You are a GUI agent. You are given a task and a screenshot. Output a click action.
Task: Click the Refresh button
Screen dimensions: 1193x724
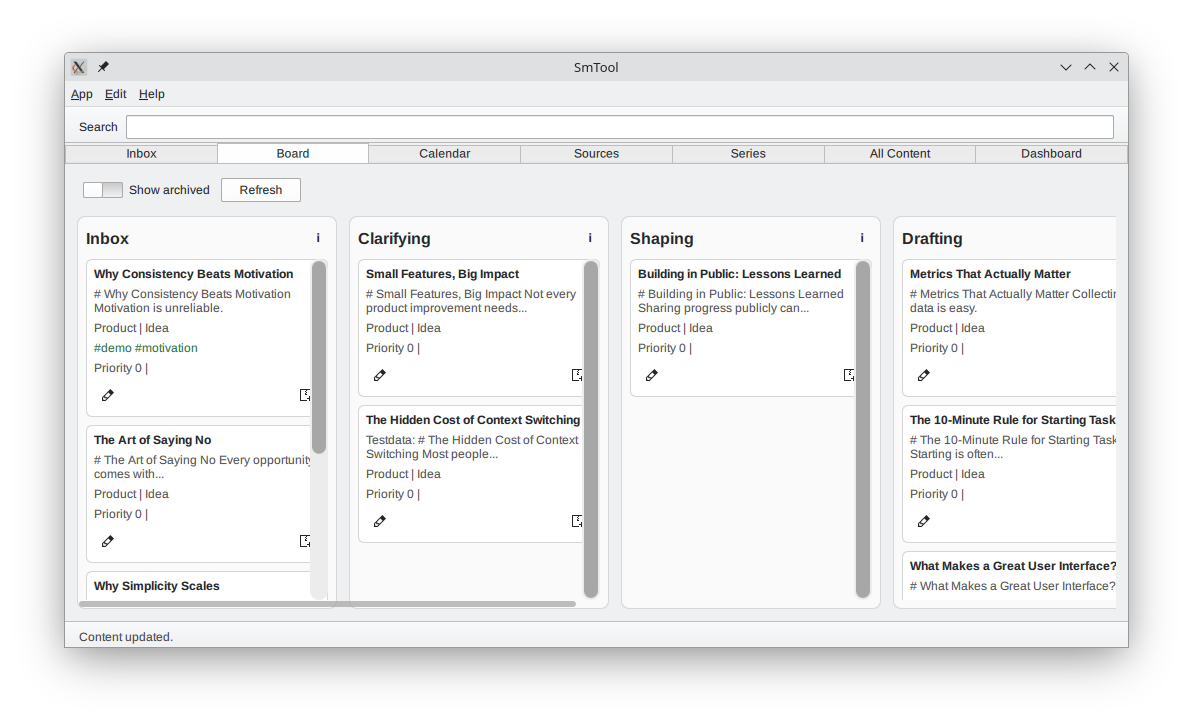[261, 190]
